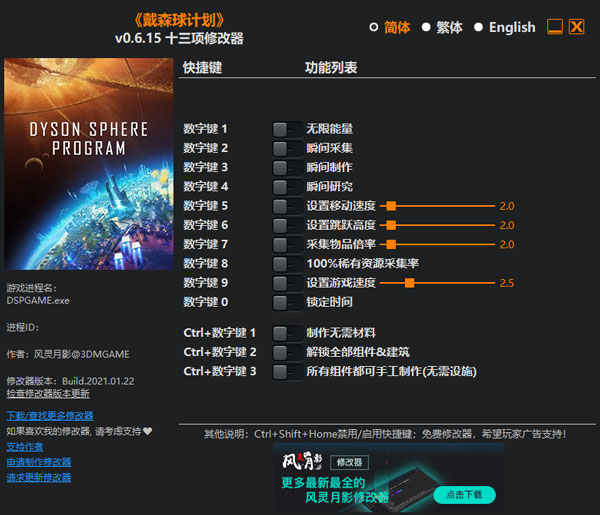Open 下载/查找更多修改器 link
This screenshot has height=515, width=600.
[x=49, y=415]
